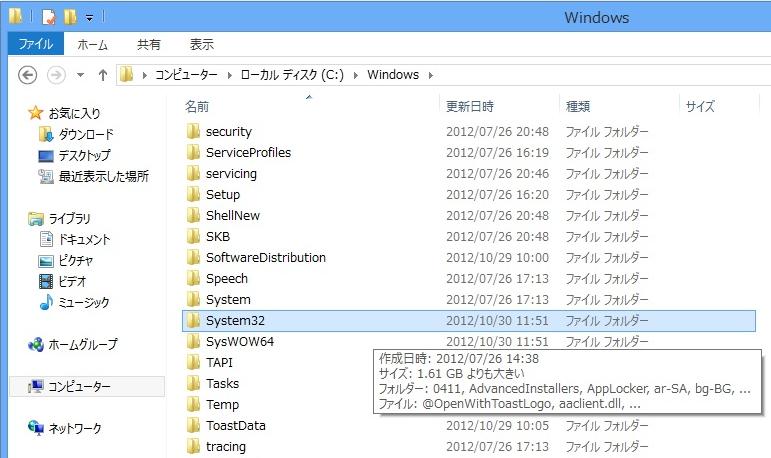Select the Setup folder icon
771x458 pixels.
(193, 194)
